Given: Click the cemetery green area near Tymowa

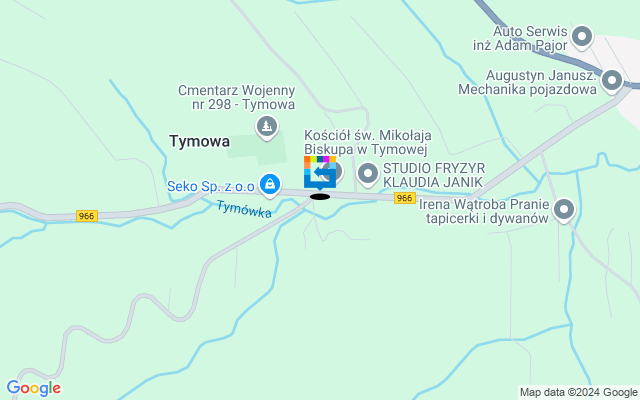Looking at the screenshot, I should (256, 149).
